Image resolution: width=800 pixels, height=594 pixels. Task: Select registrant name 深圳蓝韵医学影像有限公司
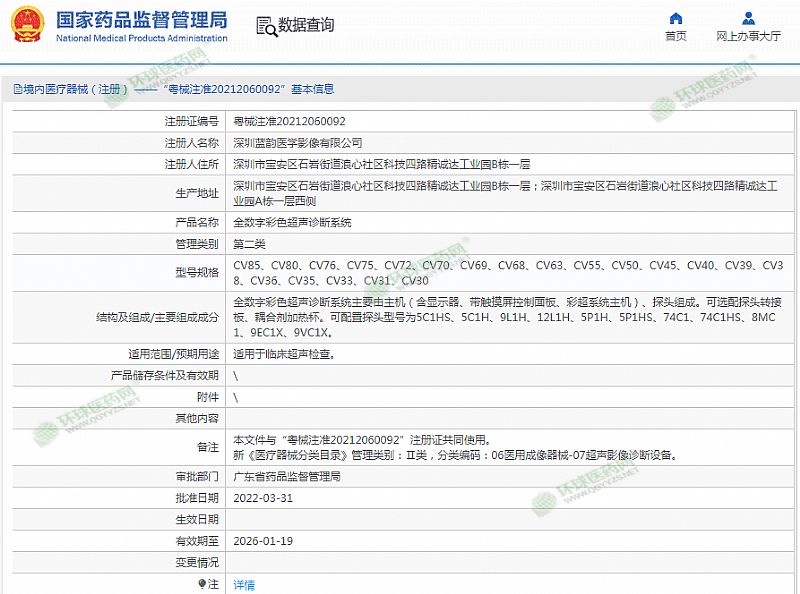298,143
